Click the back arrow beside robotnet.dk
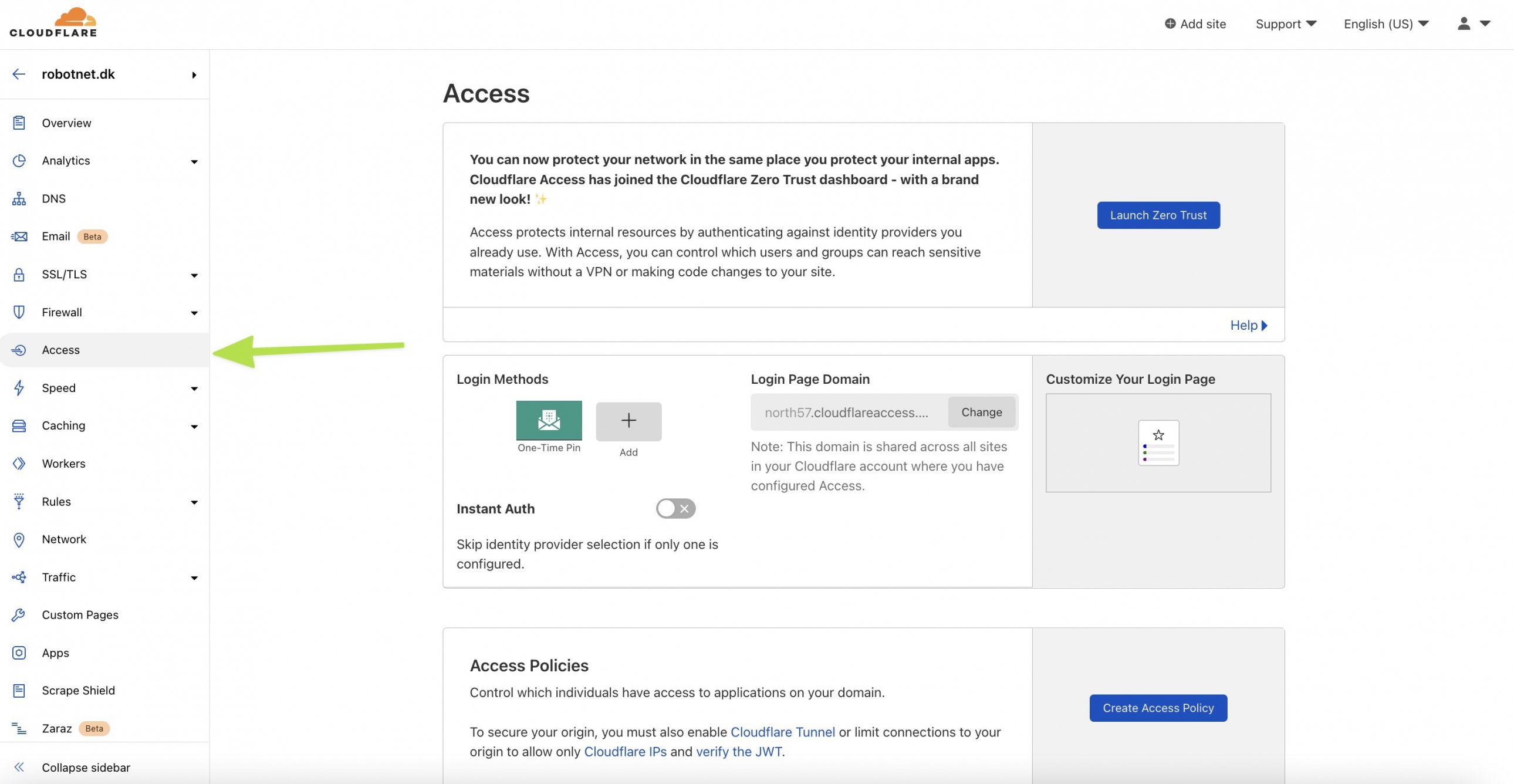The height and width of the screenshot is (784, 1514). [19, 74]
